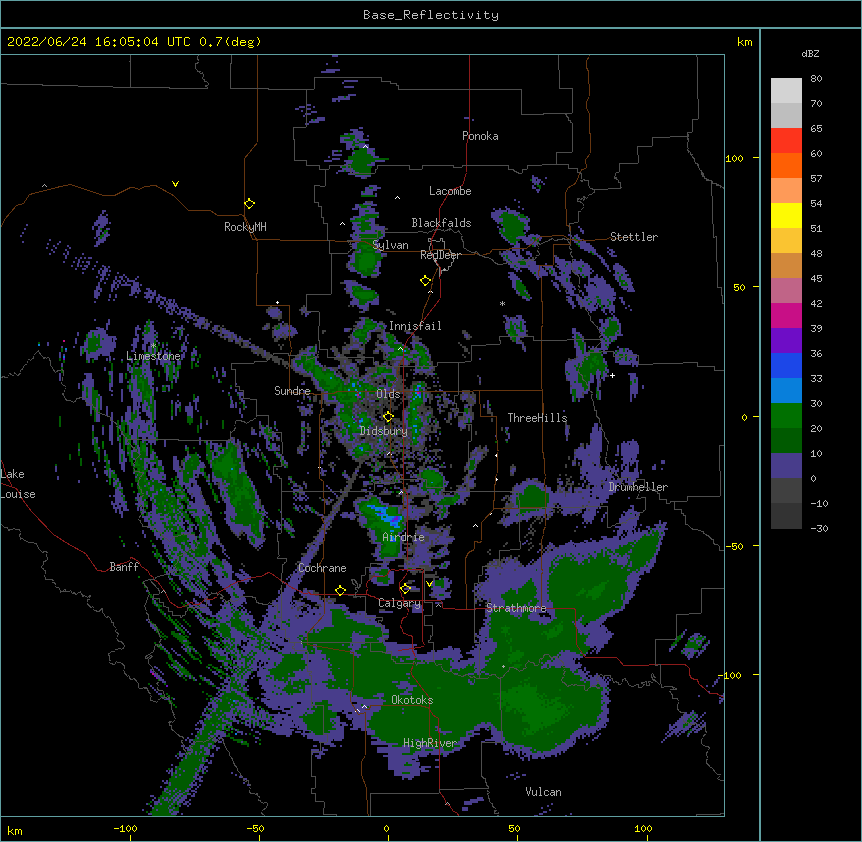Select the red 60-65 dBZ legend swatch

(x=786, y=140)
